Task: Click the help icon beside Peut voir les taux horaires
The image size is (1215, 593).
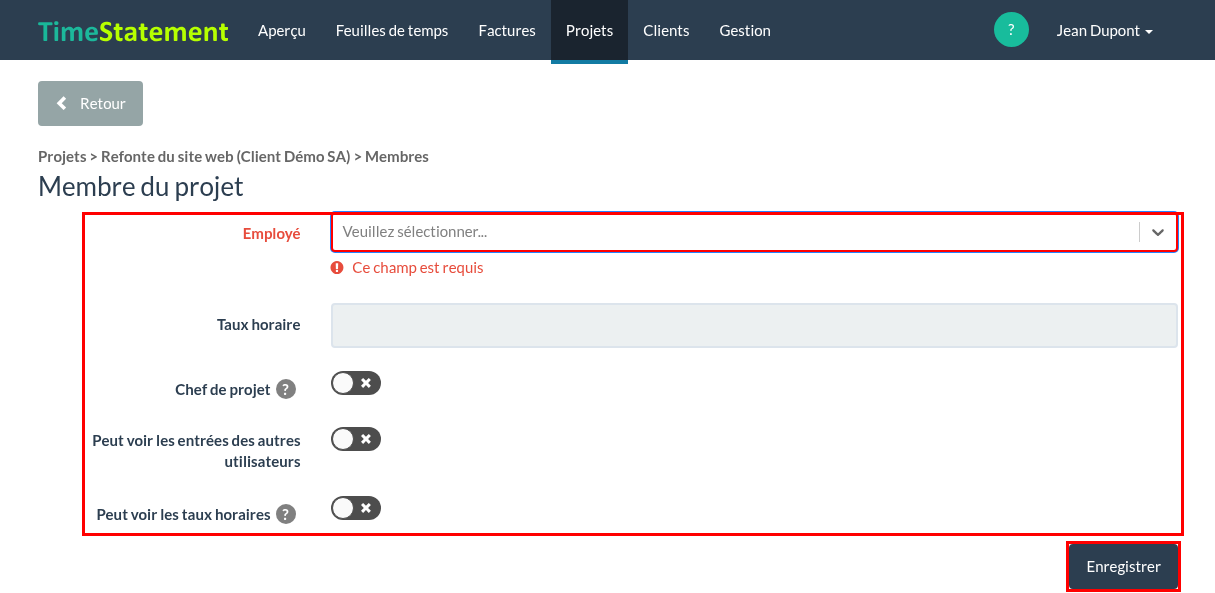Action: [x=286, y=515]
